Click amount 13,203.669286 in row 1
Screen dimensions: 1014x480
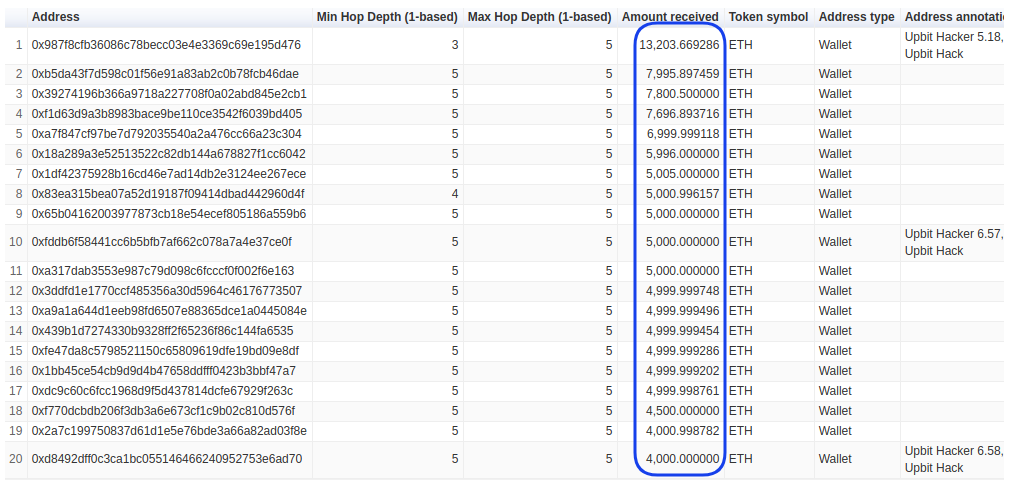(679, 45)
